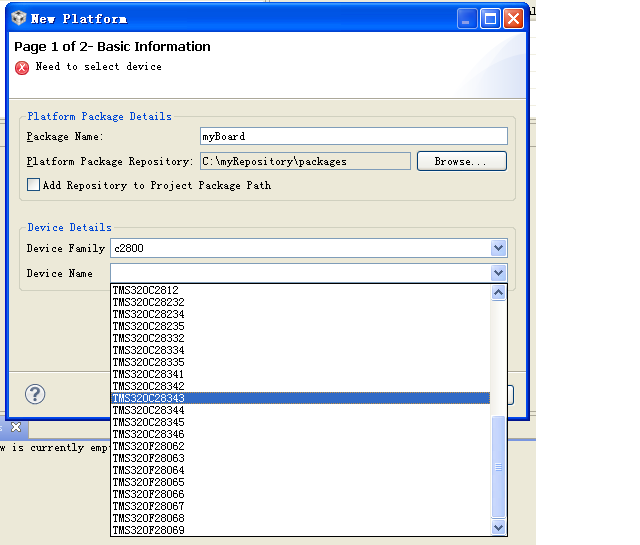Image resolution: width=640 pixels, height=545 pixels.
Task: Select TMS320C2812 from device list
Action: [300, 290]
